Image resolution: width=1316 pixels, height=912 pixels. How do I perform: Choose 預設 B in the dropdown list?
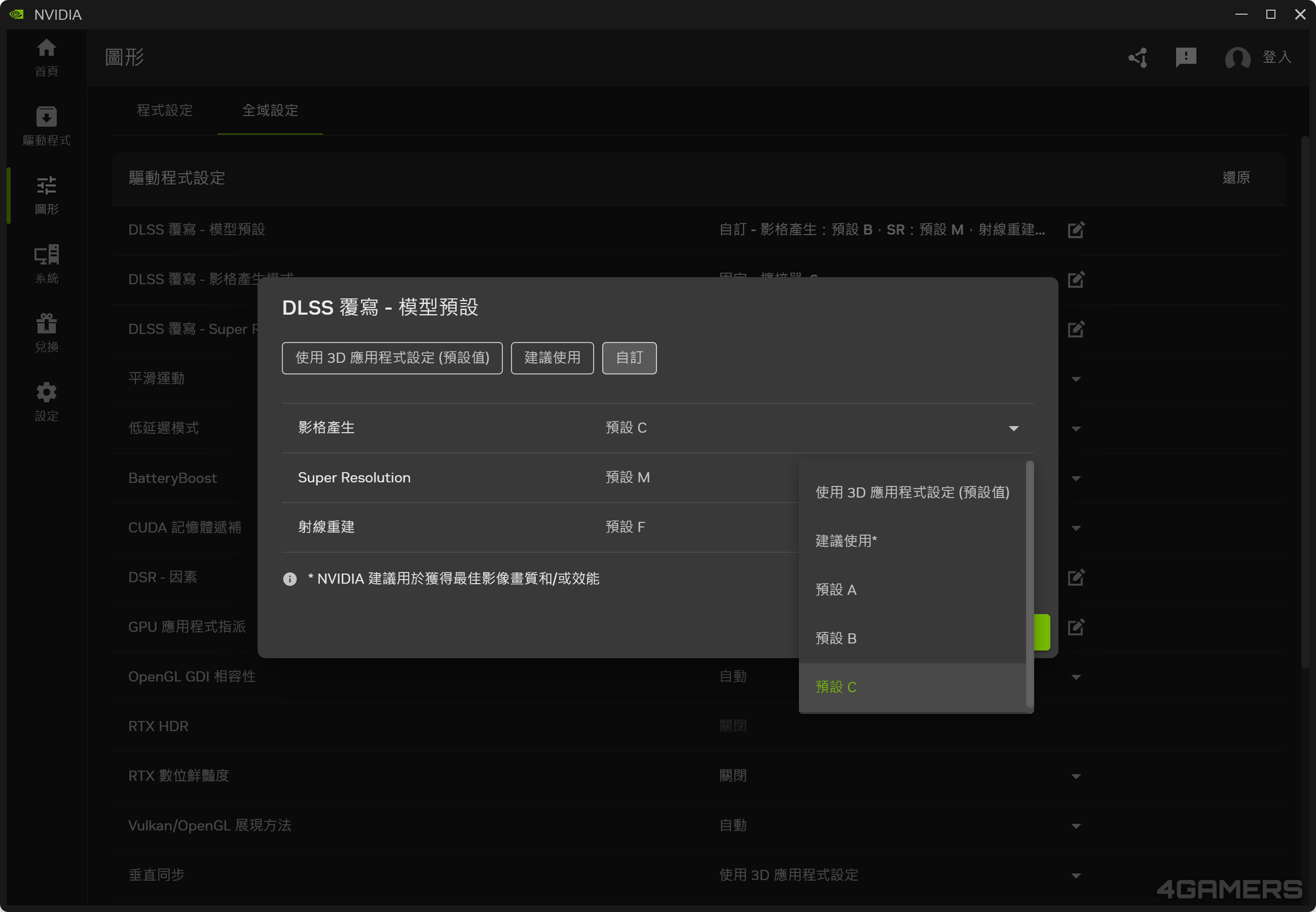coord(912,638)
